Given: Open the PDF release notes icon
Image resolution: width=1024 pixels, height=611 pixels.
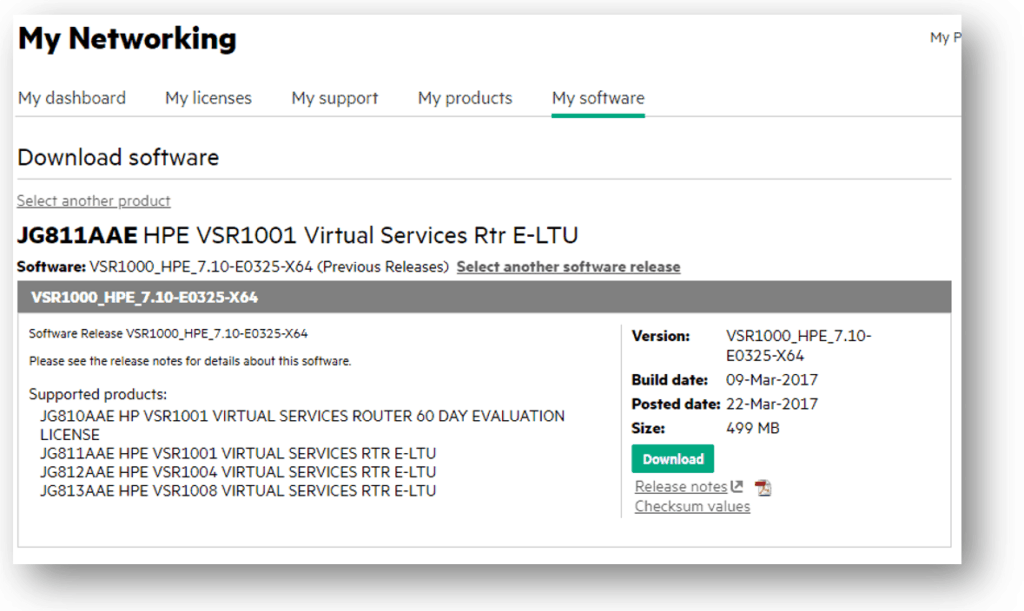Looking at the screenshot, I should (x=763, y=488).
